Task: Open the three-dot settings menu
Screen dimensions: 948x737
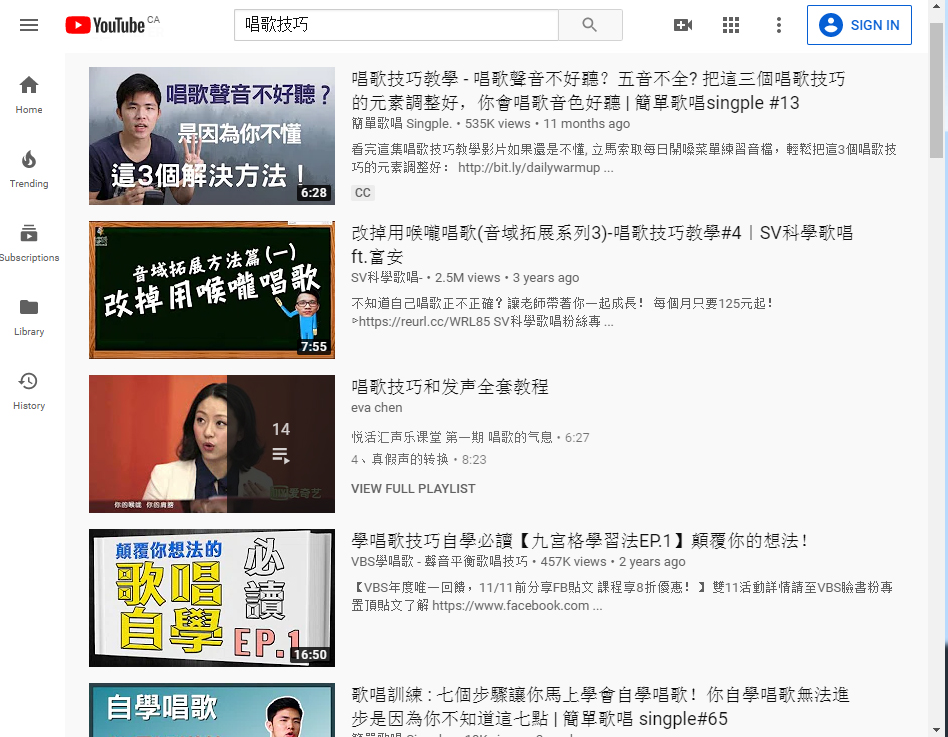Action: [x=779, y=25]
